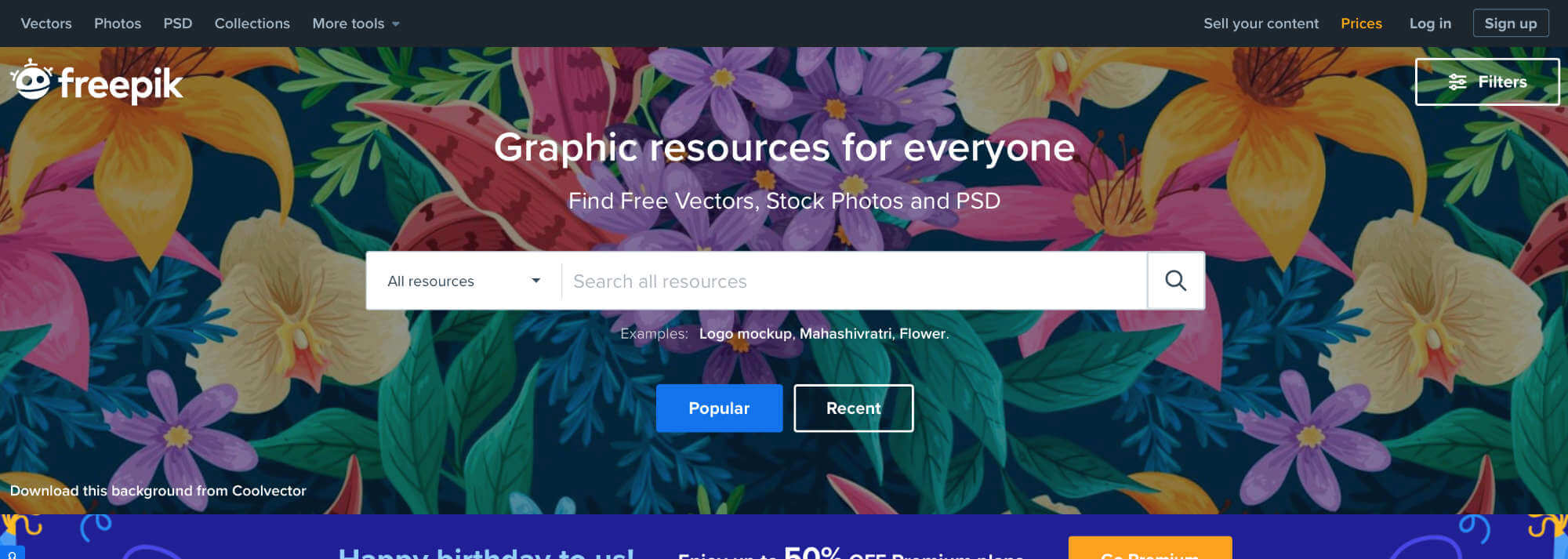Select the Popular toggle button
This screenshot has width=1568, height=559.
click(x=719, y=408)
